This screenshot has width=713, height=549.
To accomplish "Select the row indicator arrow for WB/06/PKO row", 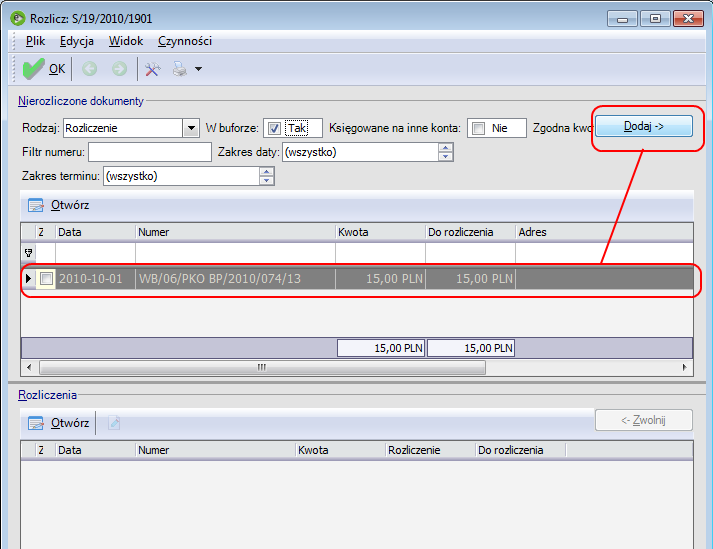I will [28, 278].
